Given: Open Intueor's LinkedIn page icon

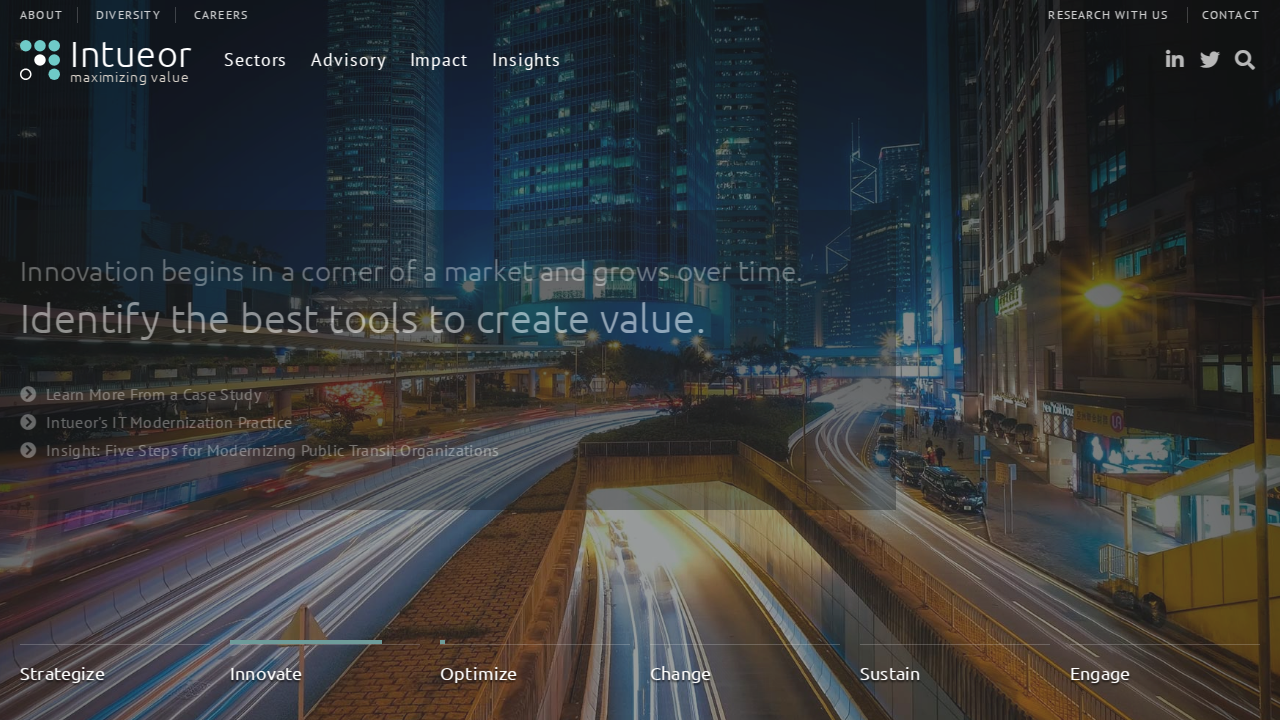Looking at the screenshot, I should click(1175, 59).
